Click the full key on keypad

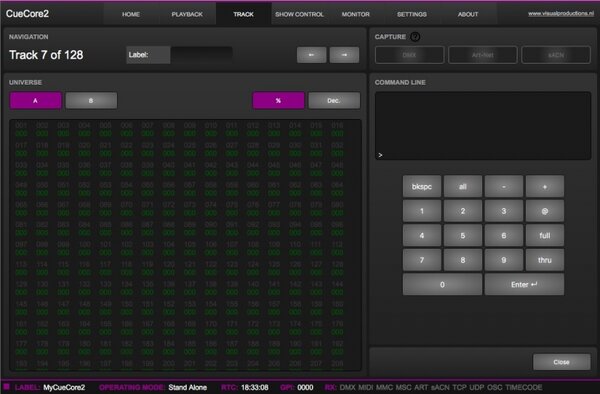click(545, 236)
